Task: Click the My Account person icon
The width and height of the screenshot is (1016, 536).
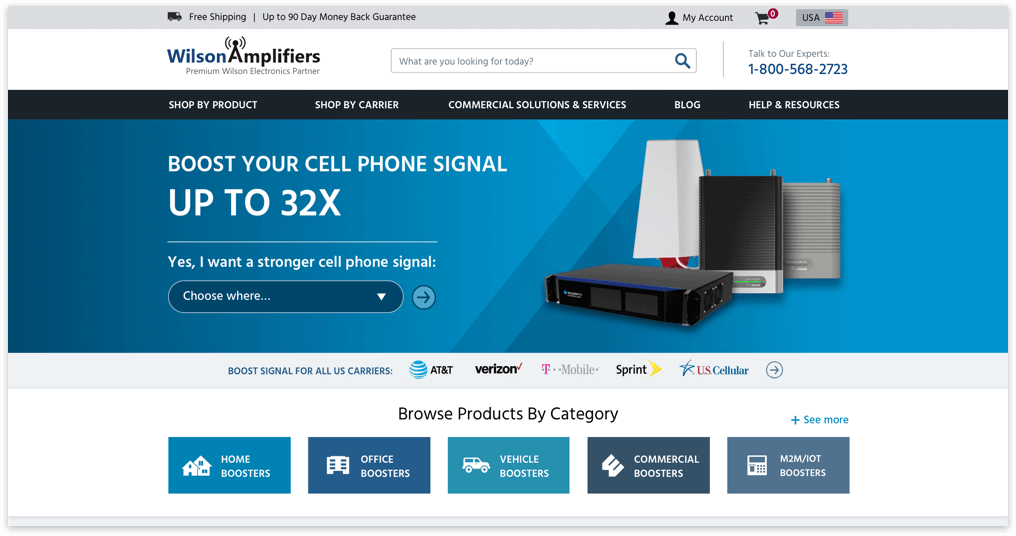Action: tap(671, 17)
